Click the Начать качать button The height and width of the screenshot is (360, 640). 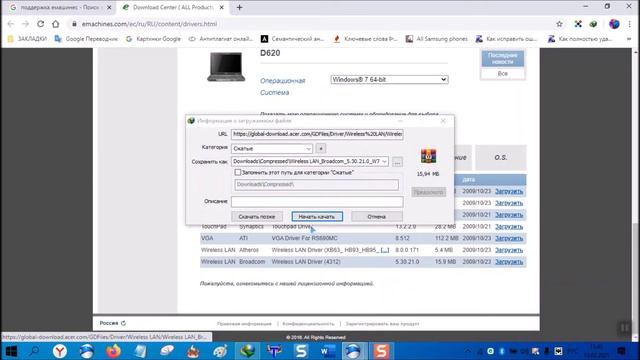317,216
